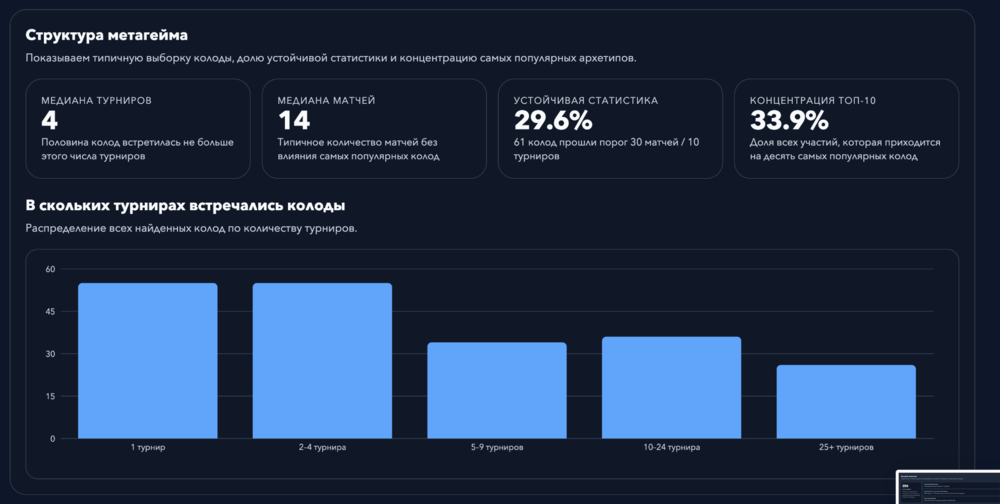Screen dimensions: 1000x504
Task: Click the 33.9% concentration value
Action: pyautogui.click(x=789, y=120)
